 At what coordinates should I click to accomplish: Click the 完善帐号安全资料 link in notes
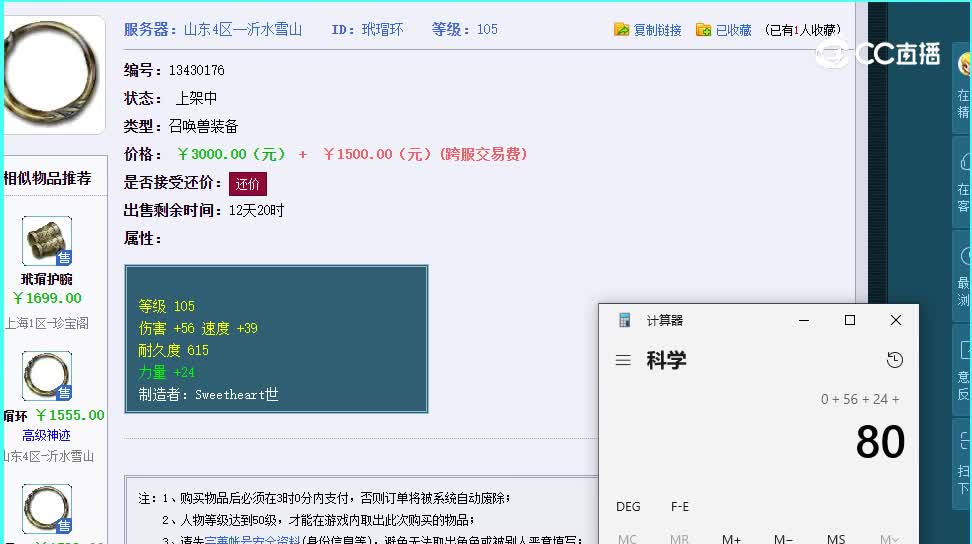pyautogui.click(x=252, y=540)
